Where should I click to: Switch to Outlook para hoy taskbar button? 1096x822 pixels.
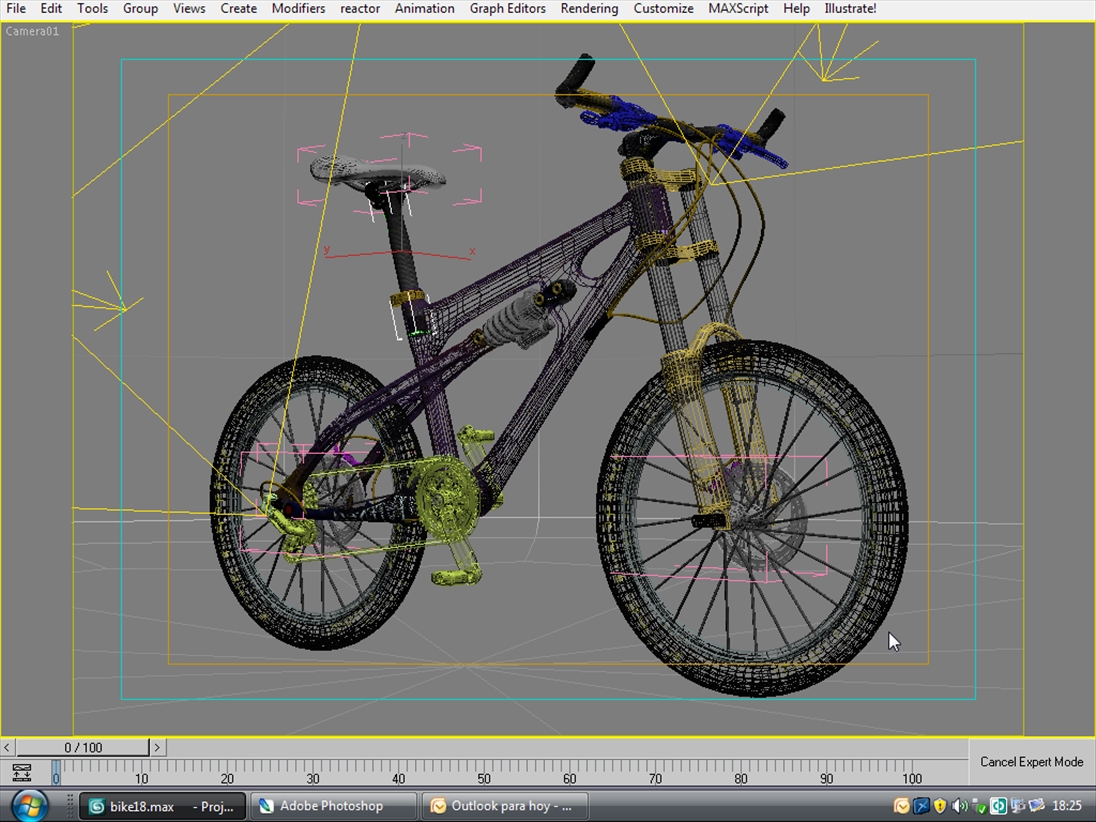pyautogui.click(x=504, y=806)
